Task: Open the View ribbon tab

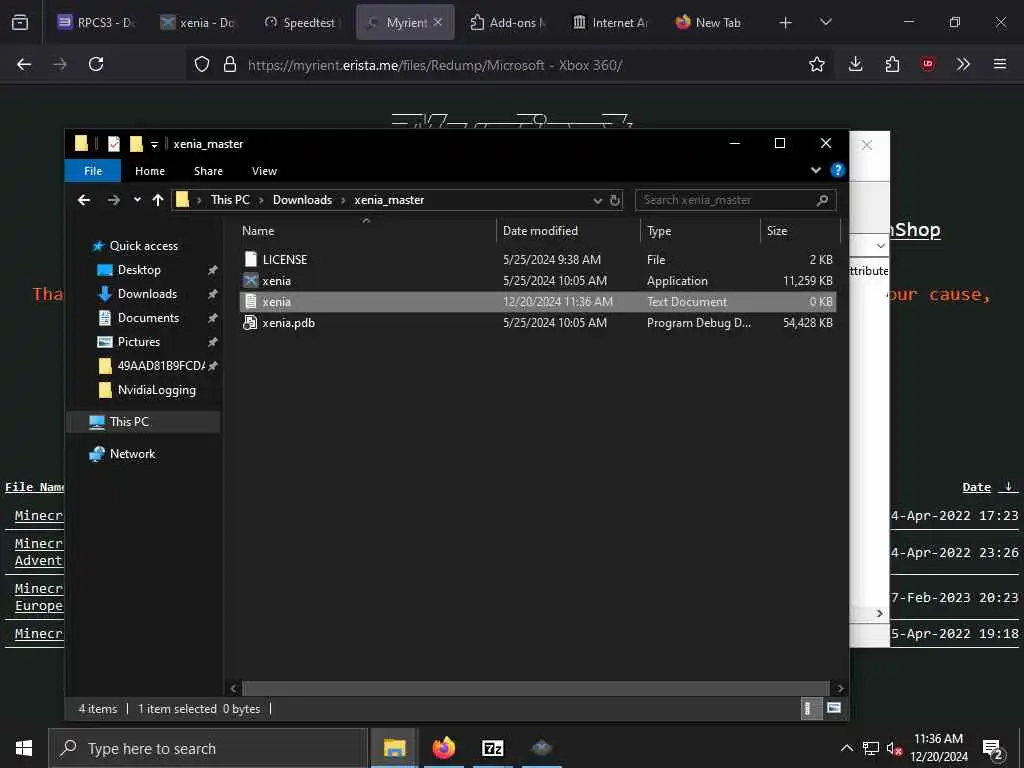Action: (264, 171)
